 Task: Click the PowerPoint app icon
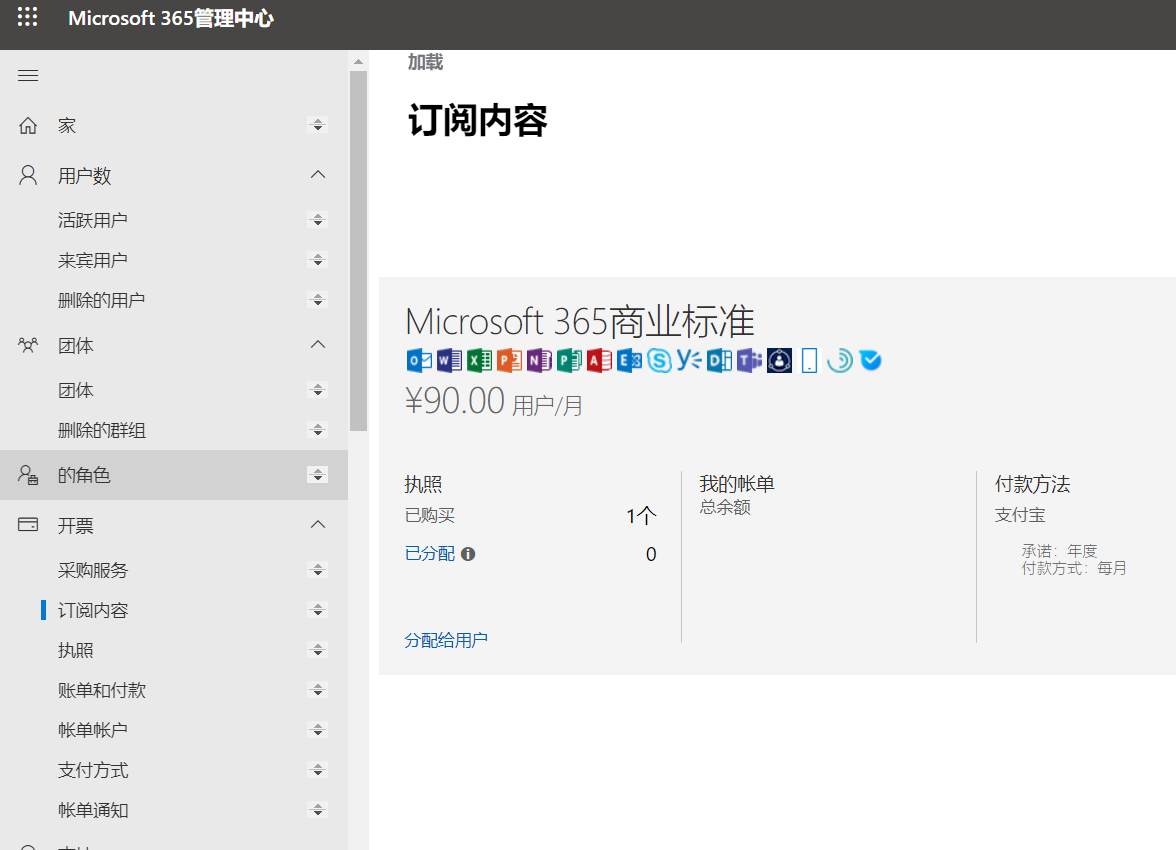[509, 361]
